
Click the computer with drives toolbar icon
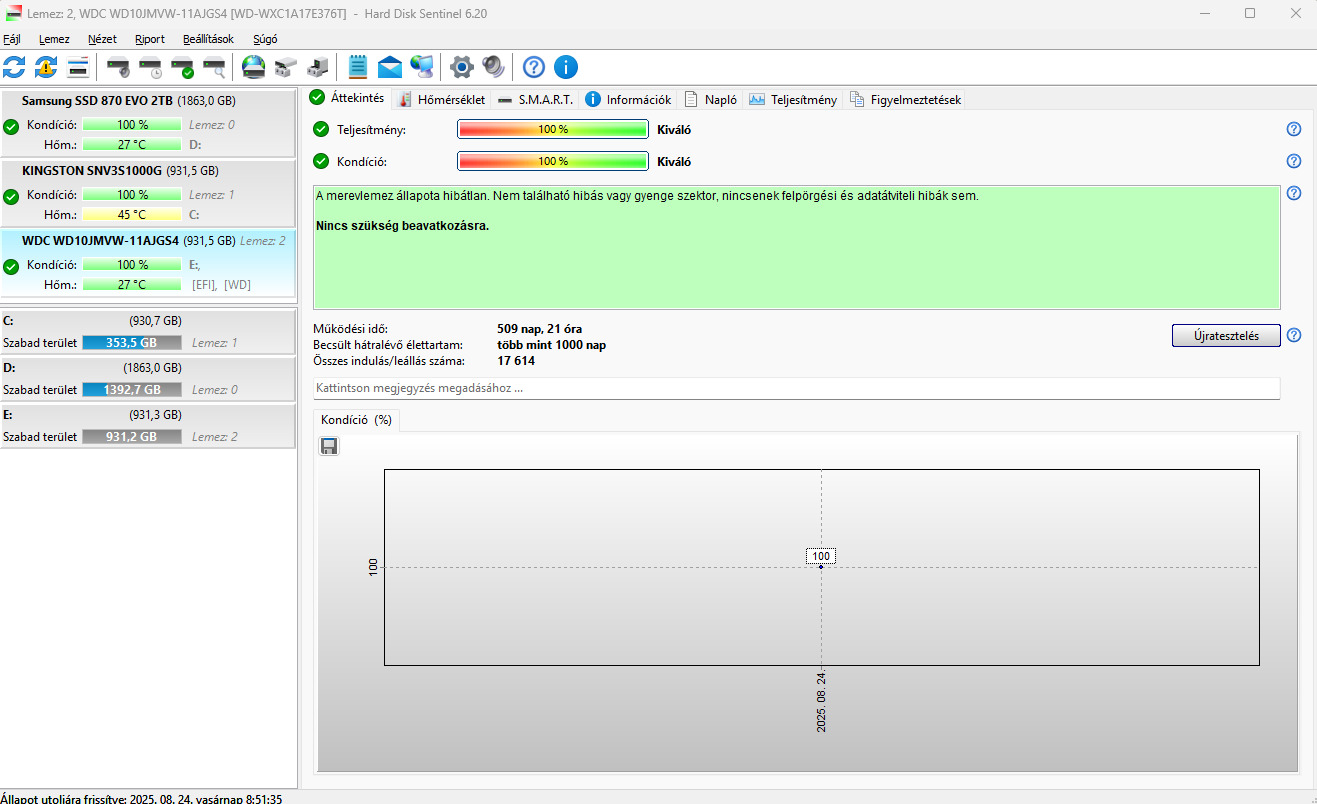coord(318,67)
